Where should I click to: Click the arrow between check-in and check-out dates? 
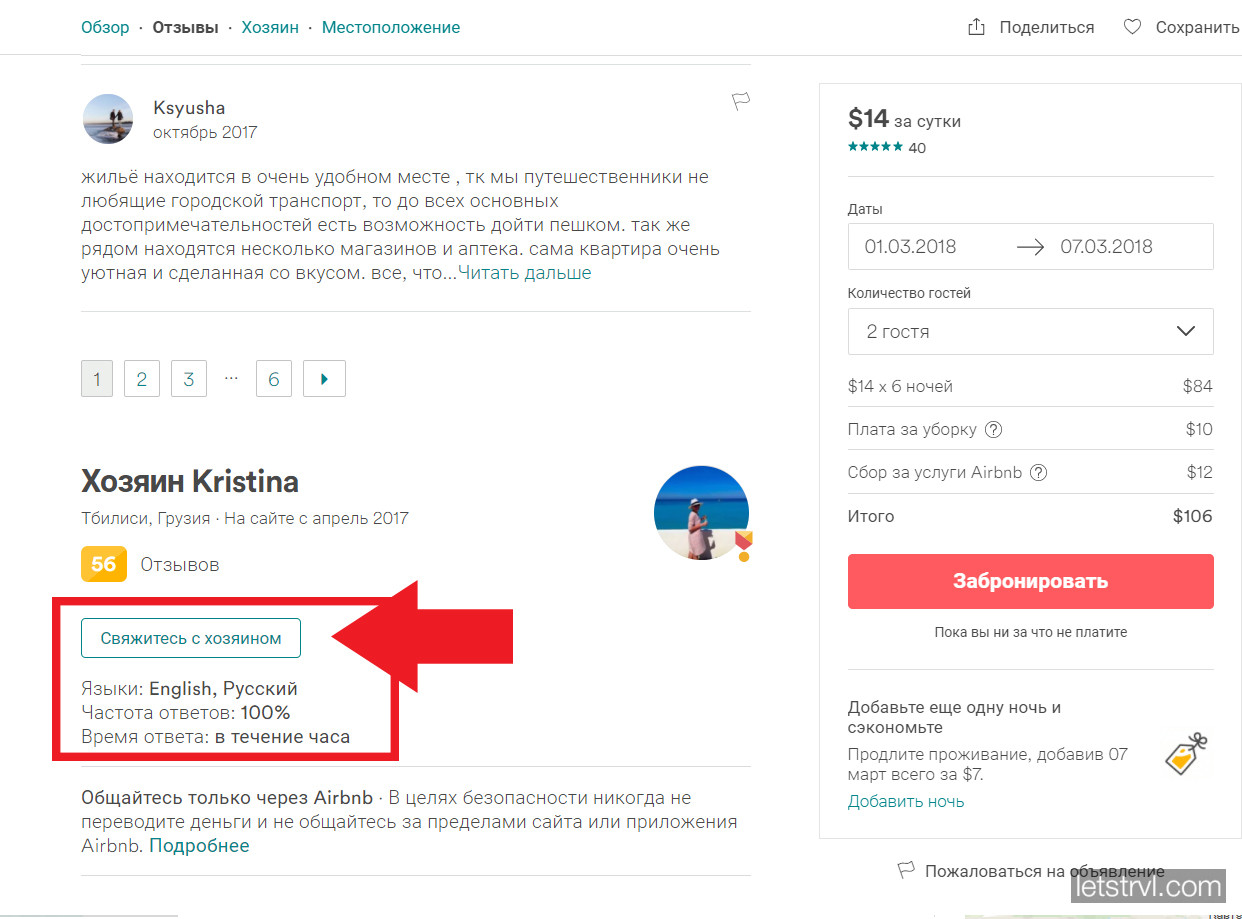pyautogui.click(x=1032, y=246)
